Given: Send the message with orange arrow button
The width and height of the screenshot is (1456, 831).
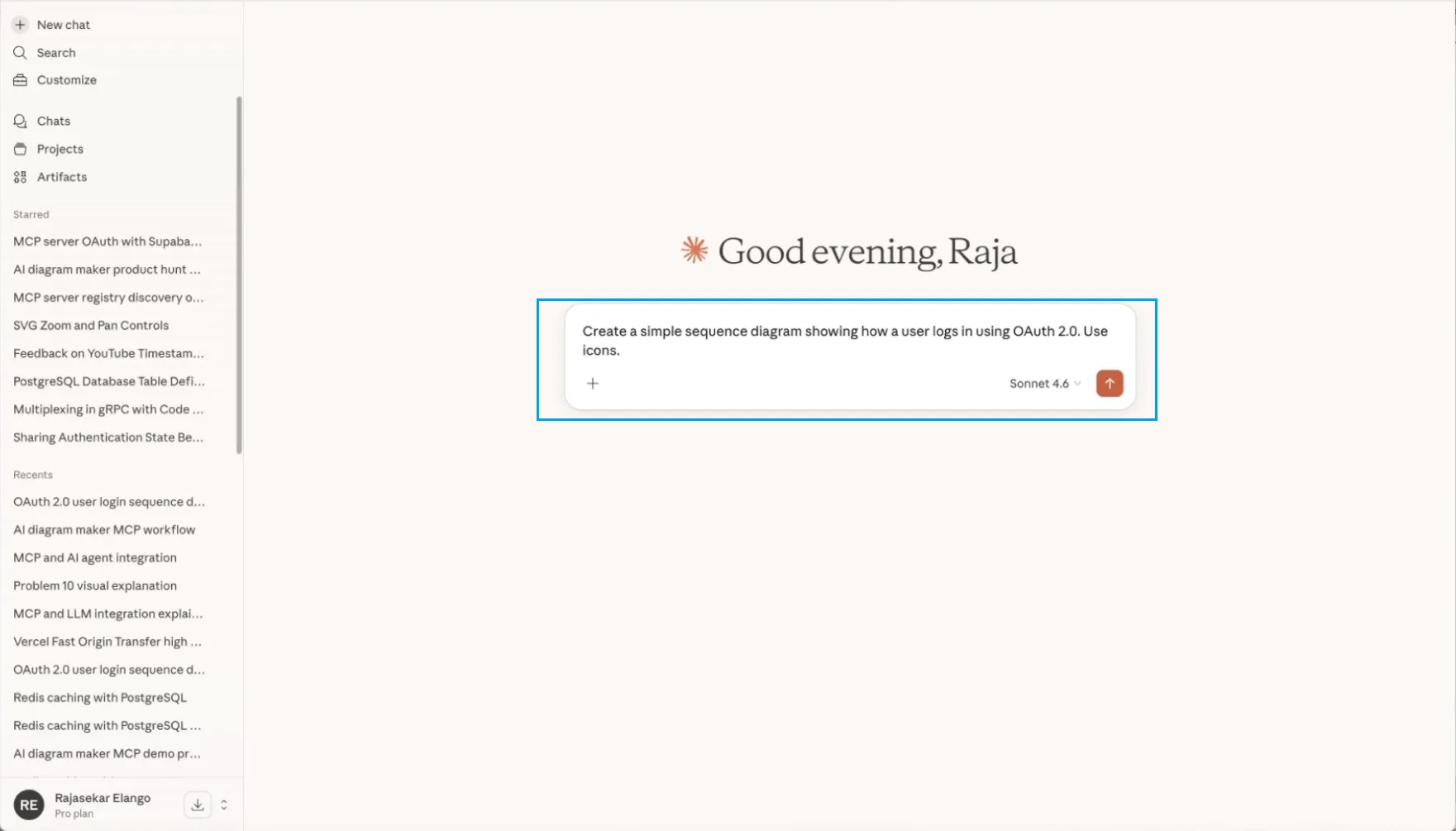Looking at the screenshot, I should [1109, 384].
